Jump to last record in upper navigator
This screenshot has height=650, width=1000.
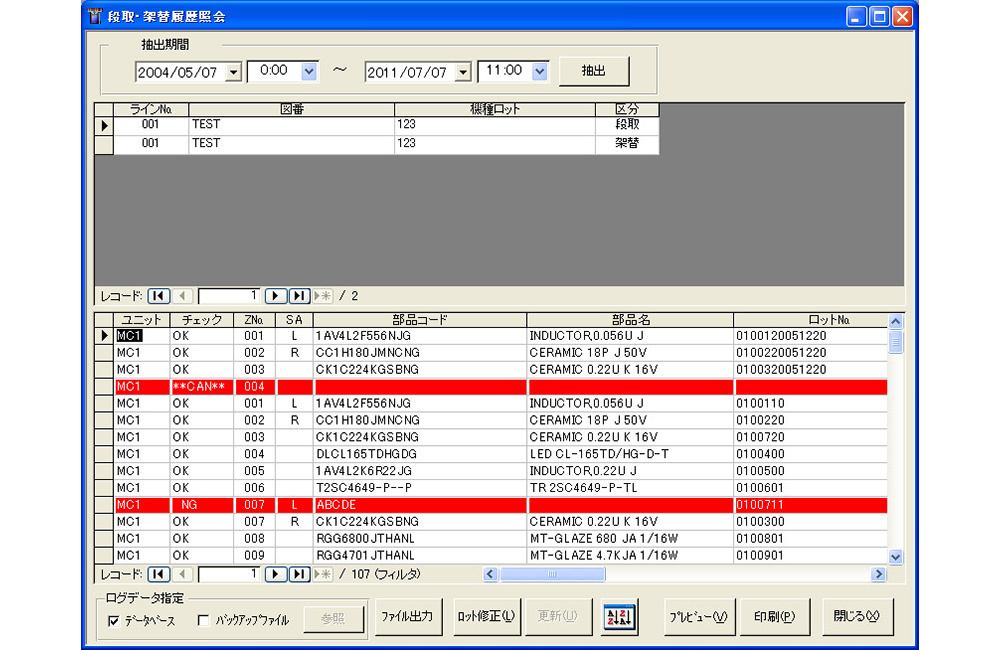299,296
